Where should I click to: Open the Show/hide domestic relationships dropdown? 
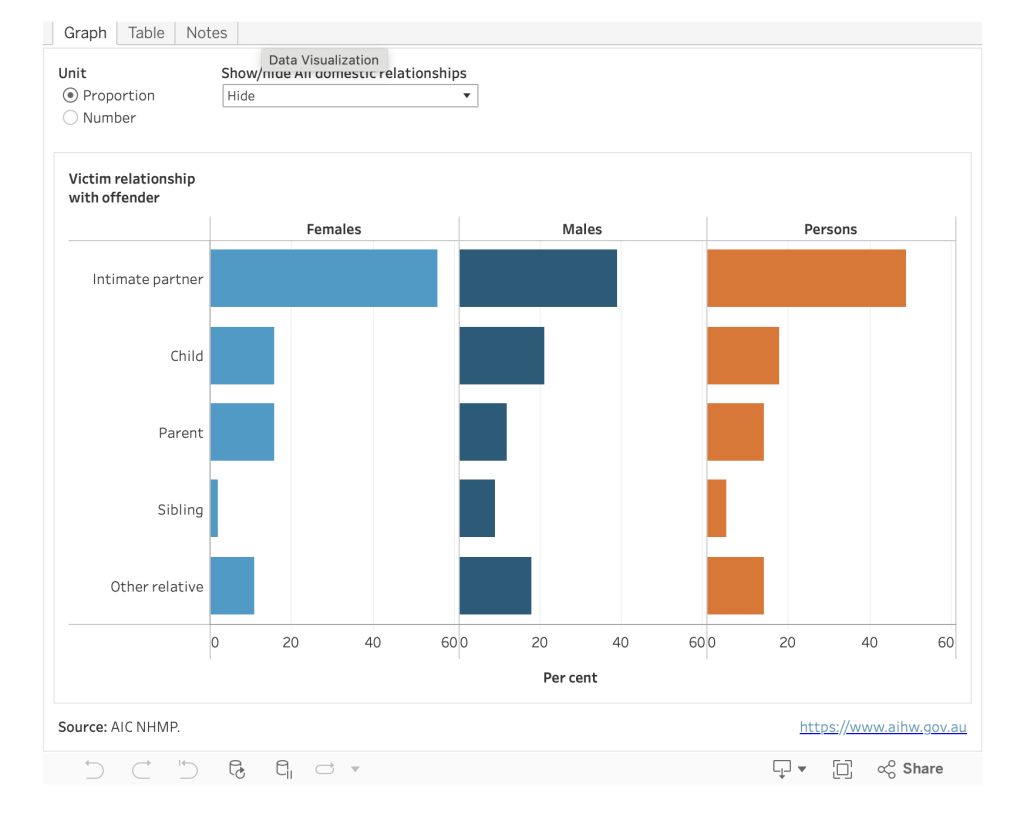coord(349,96)
